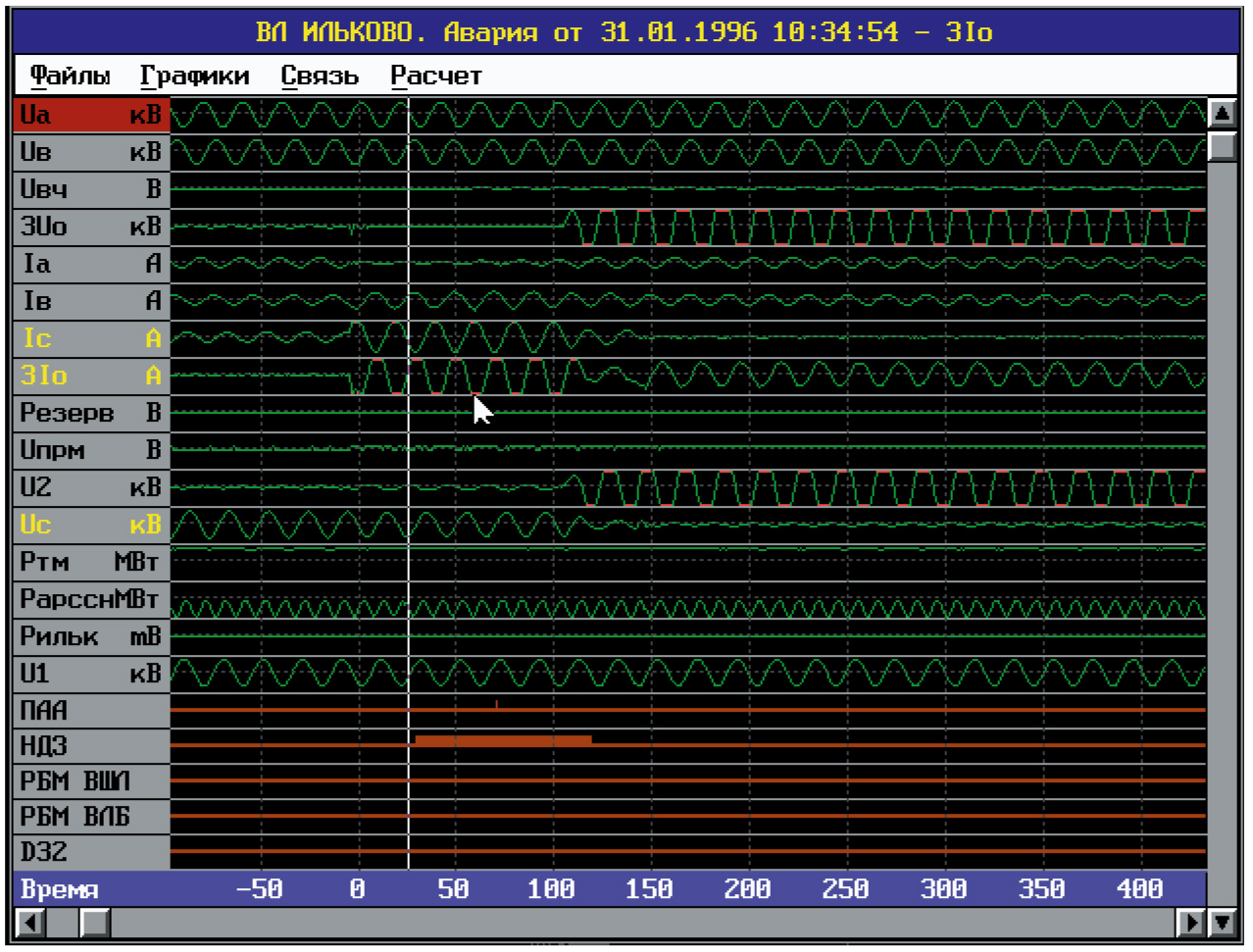Select the РБМ ВШЛ signal label
Screen dimensions: 1253x952
pyautogui.click(x=91, y=781)
